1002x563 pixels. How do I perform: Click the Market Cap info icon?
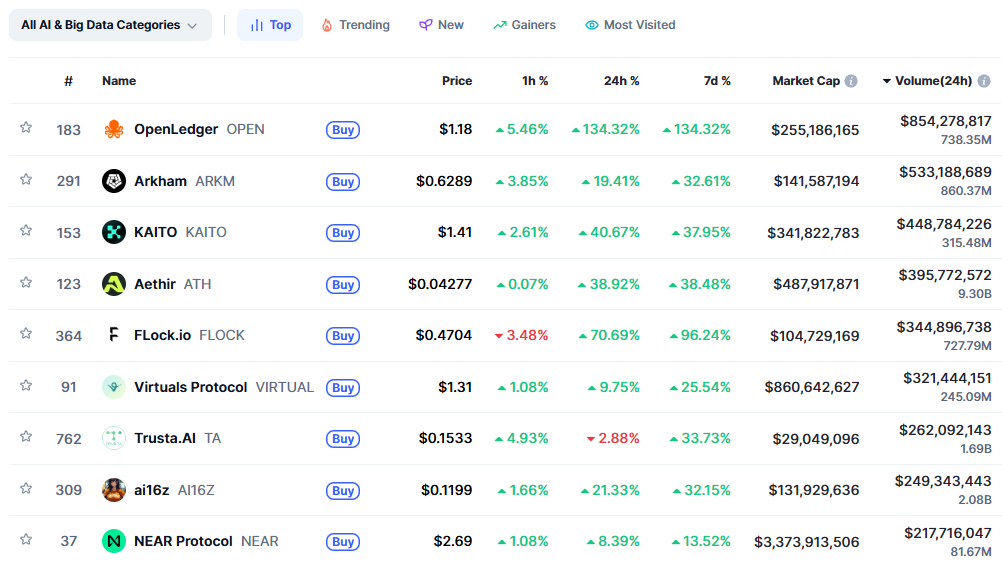[851, 81]
